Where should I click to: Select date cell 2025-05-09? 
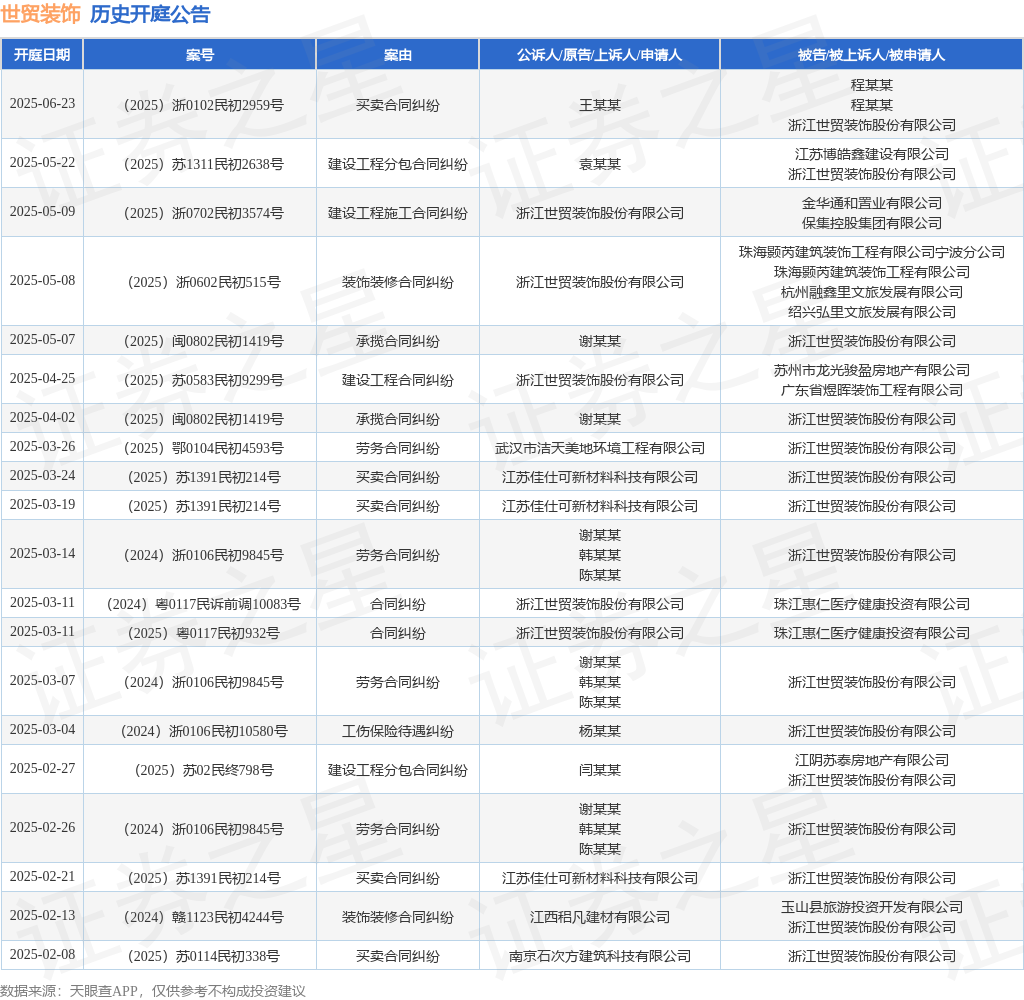[42, 212]
